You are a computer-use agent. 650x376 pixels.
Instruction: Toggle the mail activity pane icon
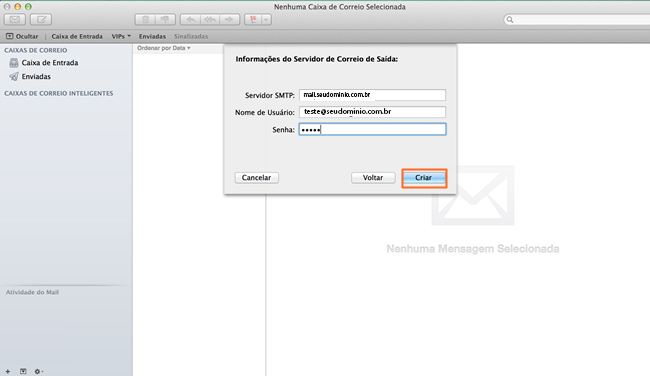tap(23, 371)
